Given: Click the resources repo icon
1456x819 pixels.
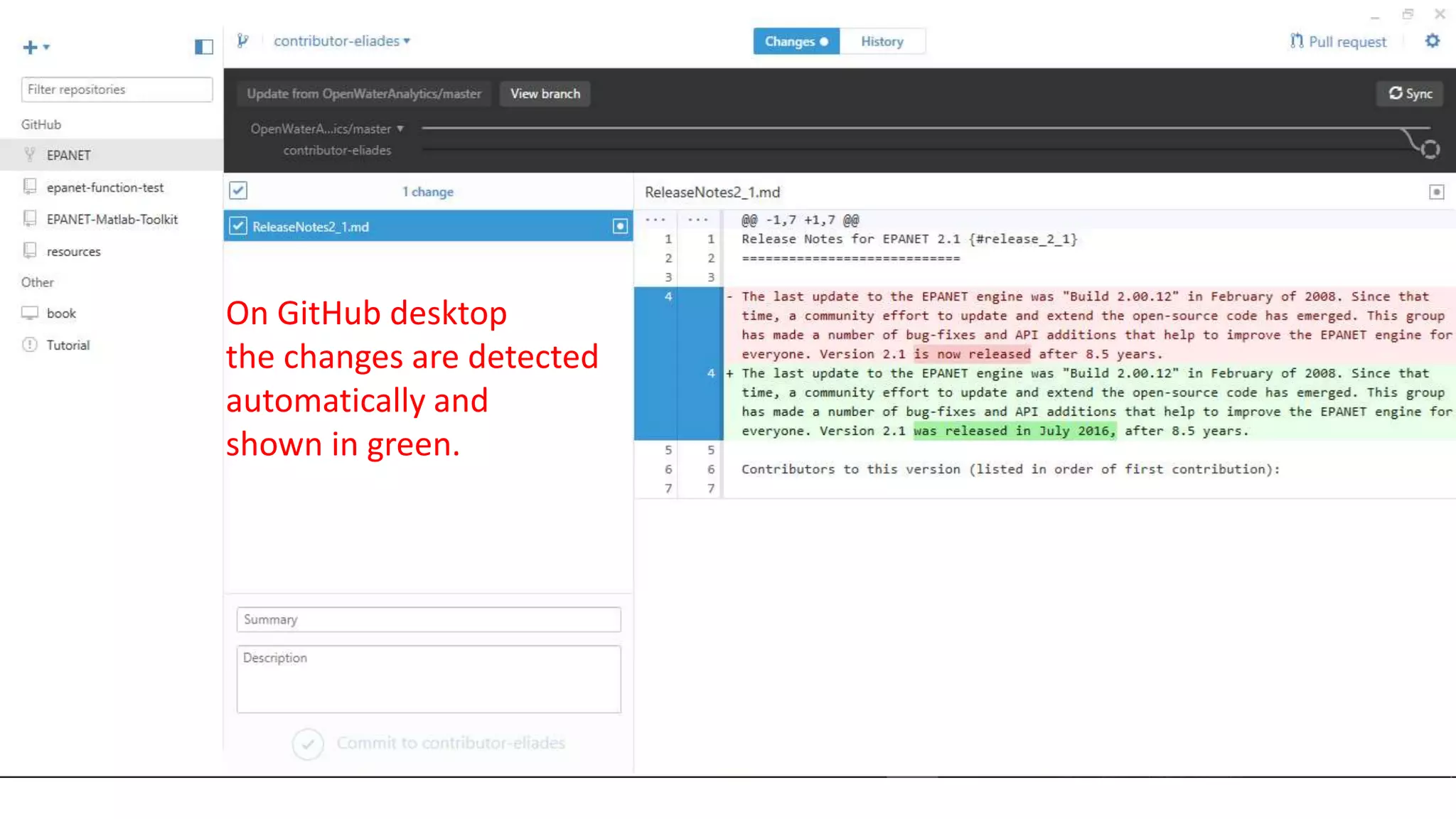Looking at the screenshot, I should [30, 250].
